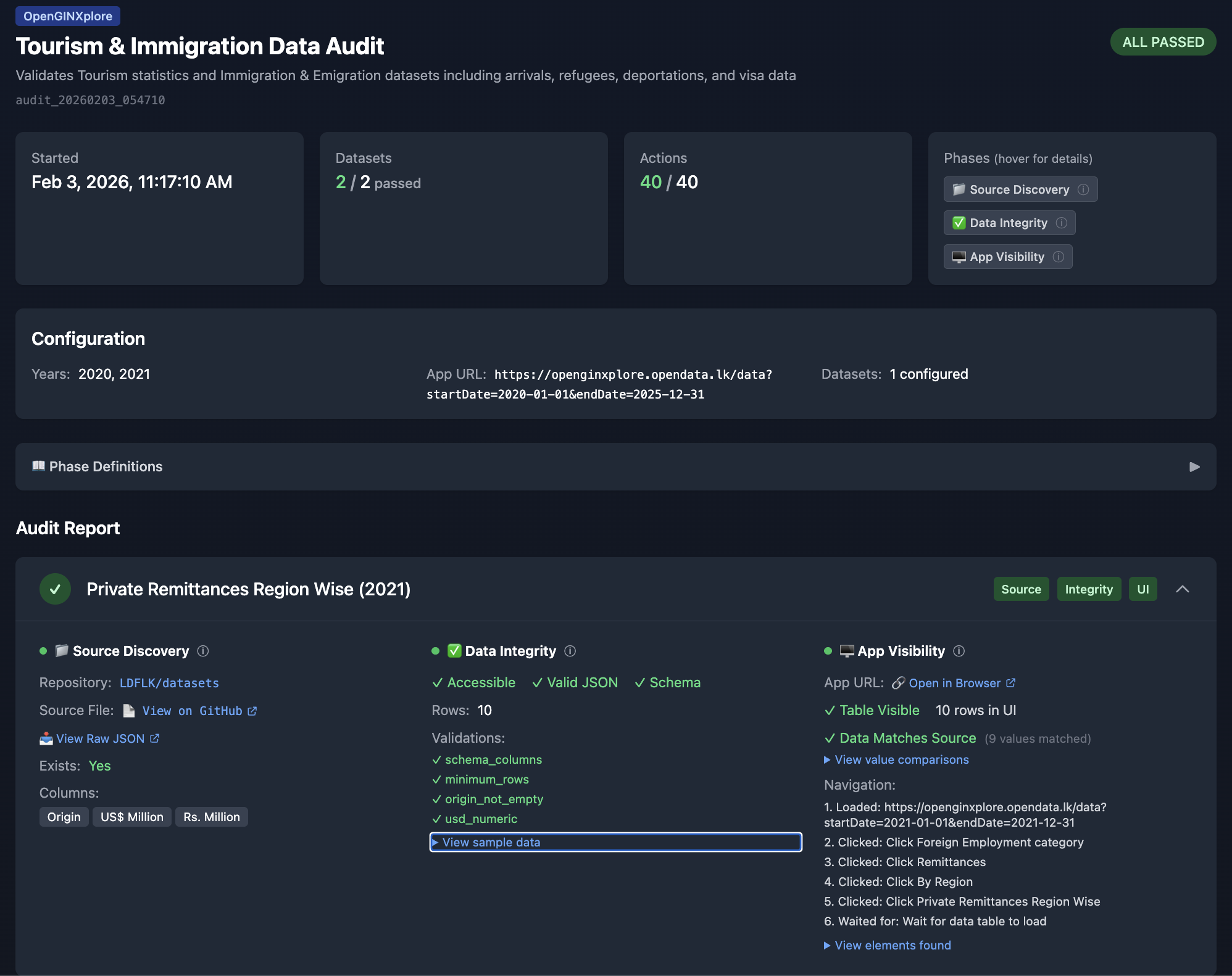The height and width of the screenshot is (976, 1232).
Task: Click the document icon next to Source File
Action: [128, 710]
